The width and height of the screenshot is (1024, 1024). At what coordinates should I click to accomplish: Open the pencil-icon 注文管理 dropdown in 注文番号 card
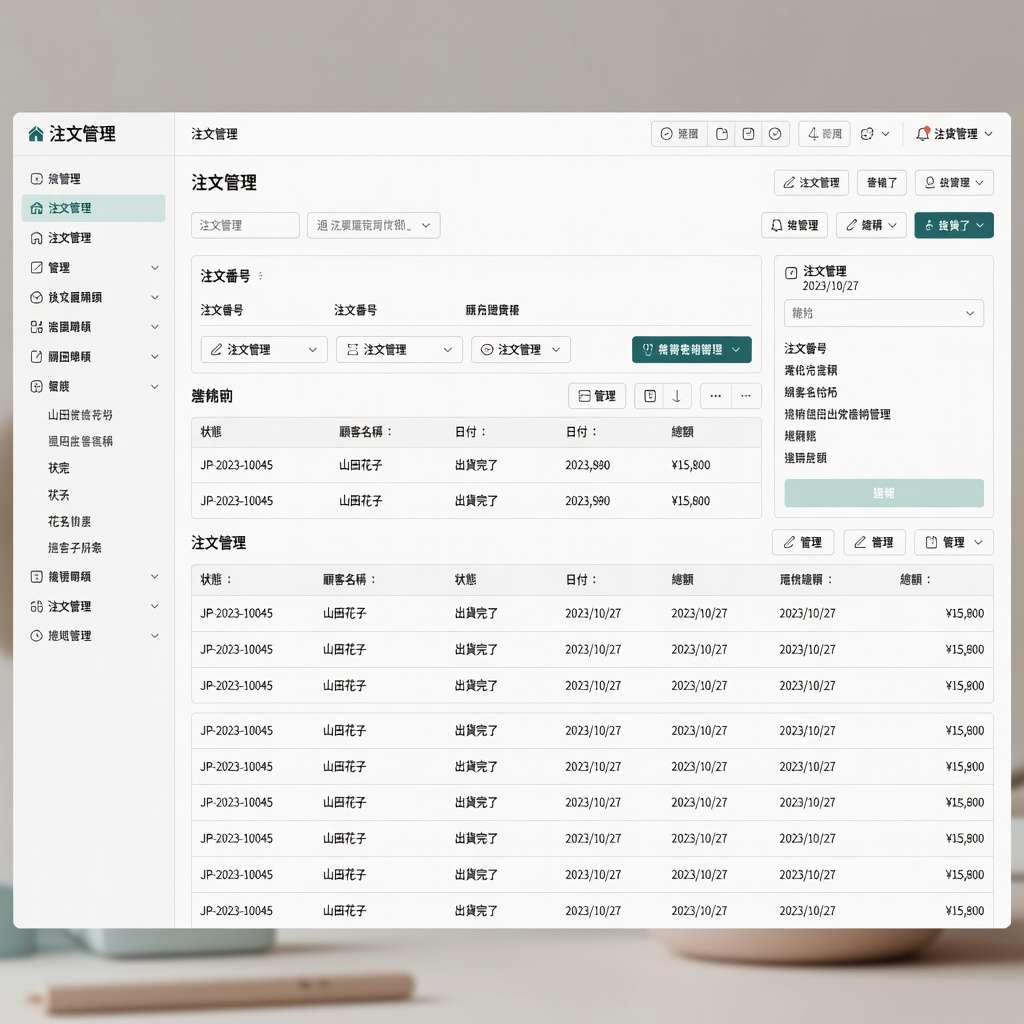pyautogui.click(x=264, y=349)
